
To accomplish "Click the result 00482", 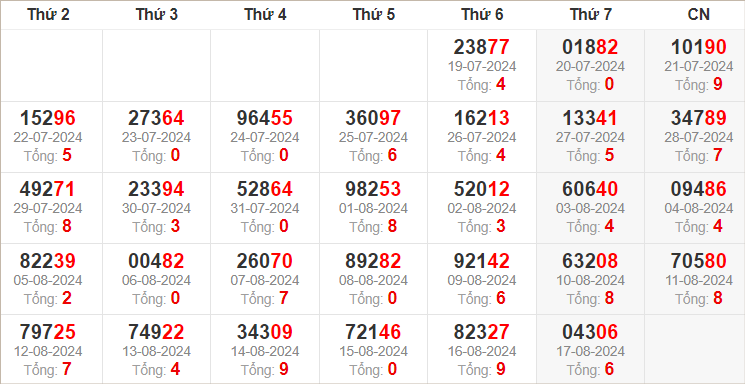I will pos(156,261).
